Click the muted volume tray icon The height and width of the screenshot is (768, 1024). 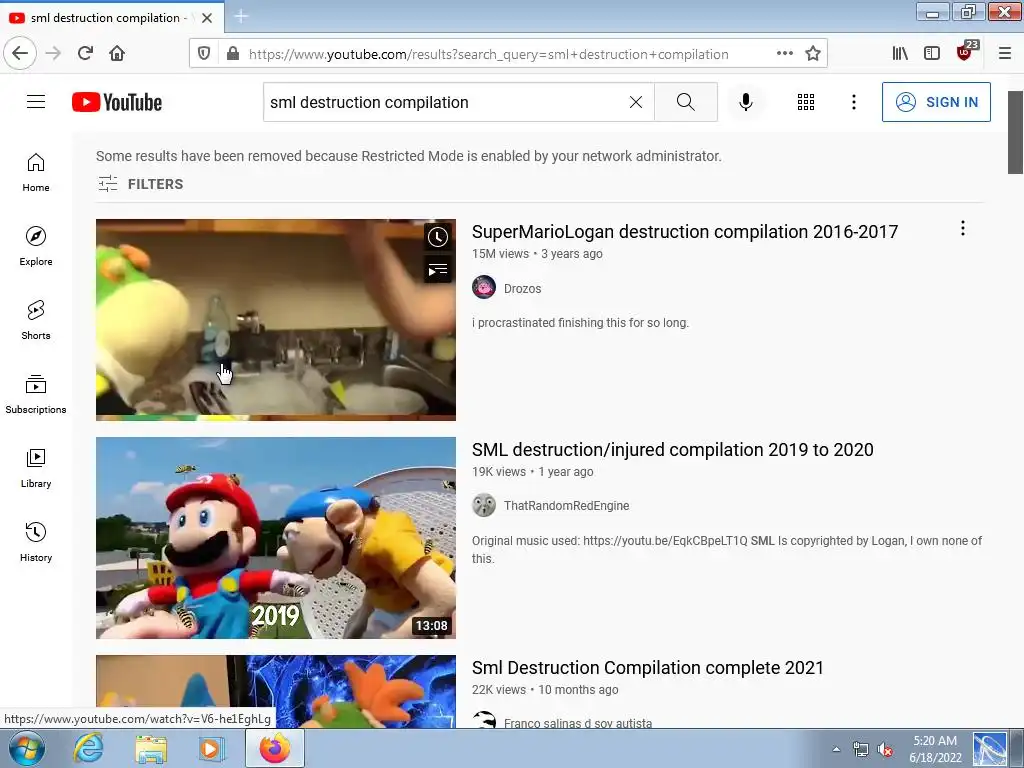click(x=886, y=749)
